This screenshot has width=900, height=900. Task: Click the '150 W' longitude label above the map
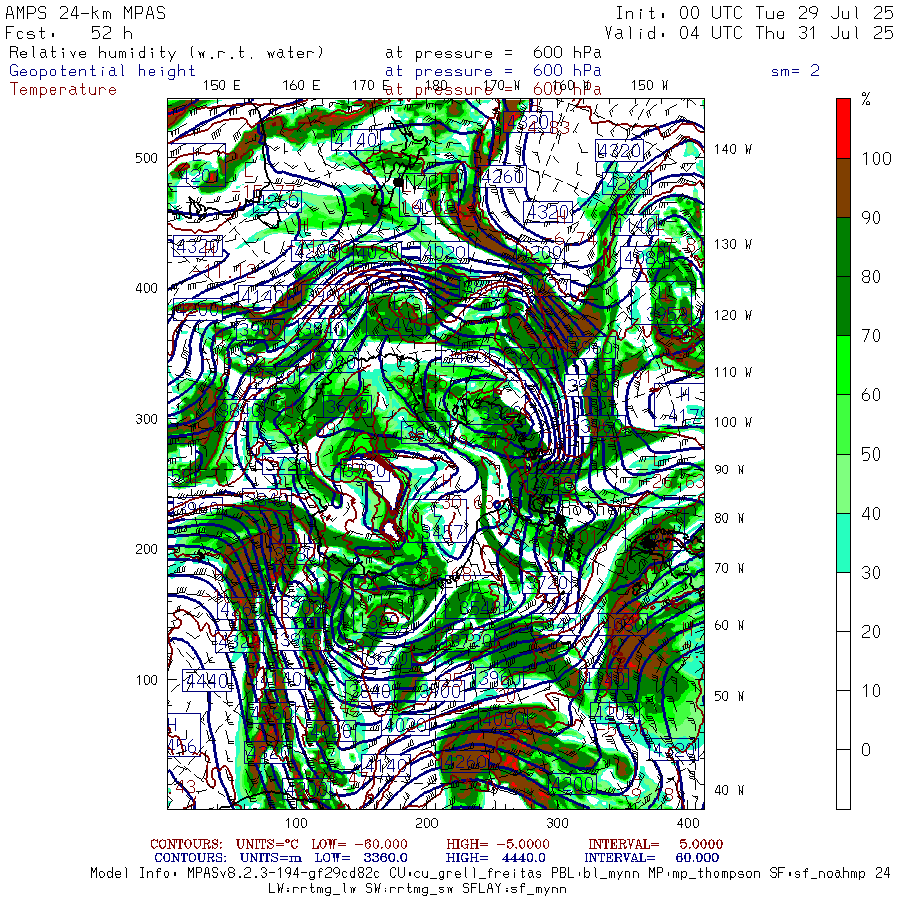coord(649,86)
